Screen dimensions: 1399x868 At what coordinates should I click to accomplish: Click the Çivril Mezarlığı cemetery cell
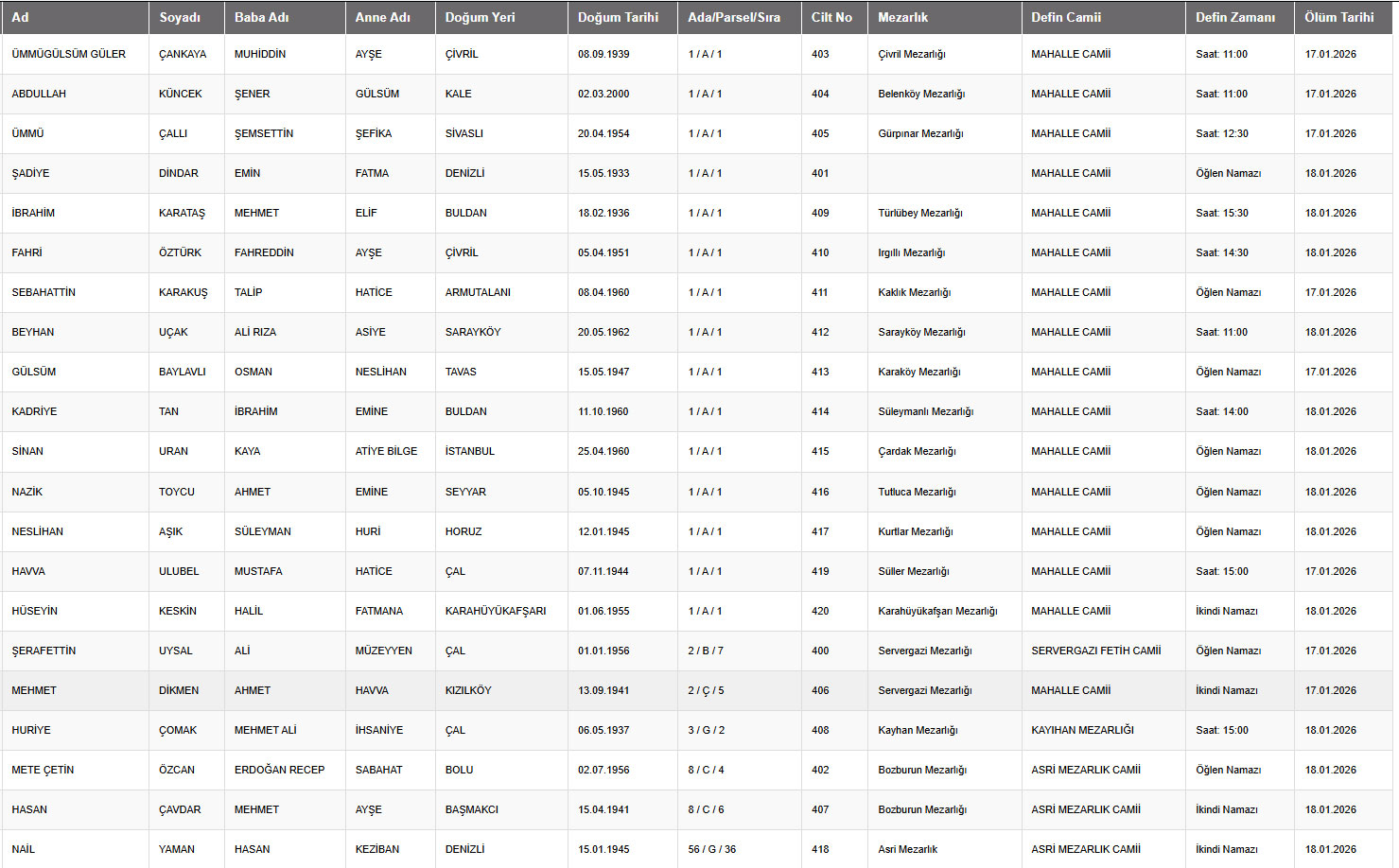pyautogui.click(x=911, y=54)
